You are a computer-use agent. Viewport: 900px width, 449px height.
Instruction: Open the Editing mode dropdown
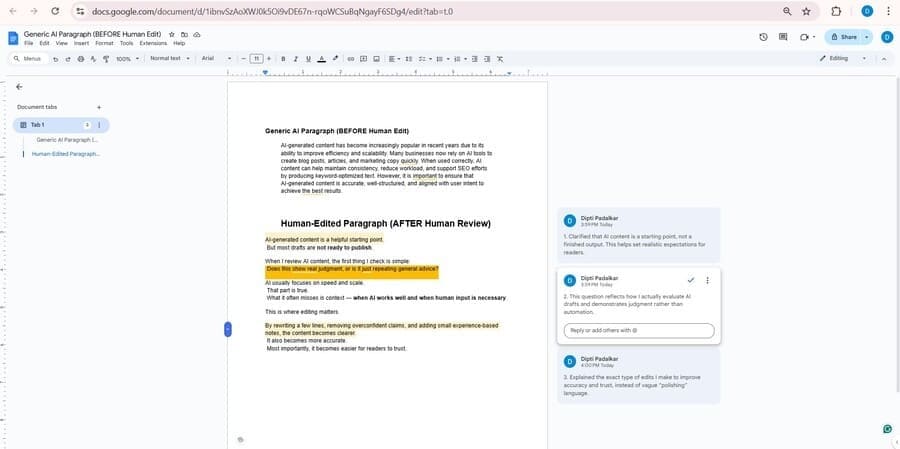(842, 59)
